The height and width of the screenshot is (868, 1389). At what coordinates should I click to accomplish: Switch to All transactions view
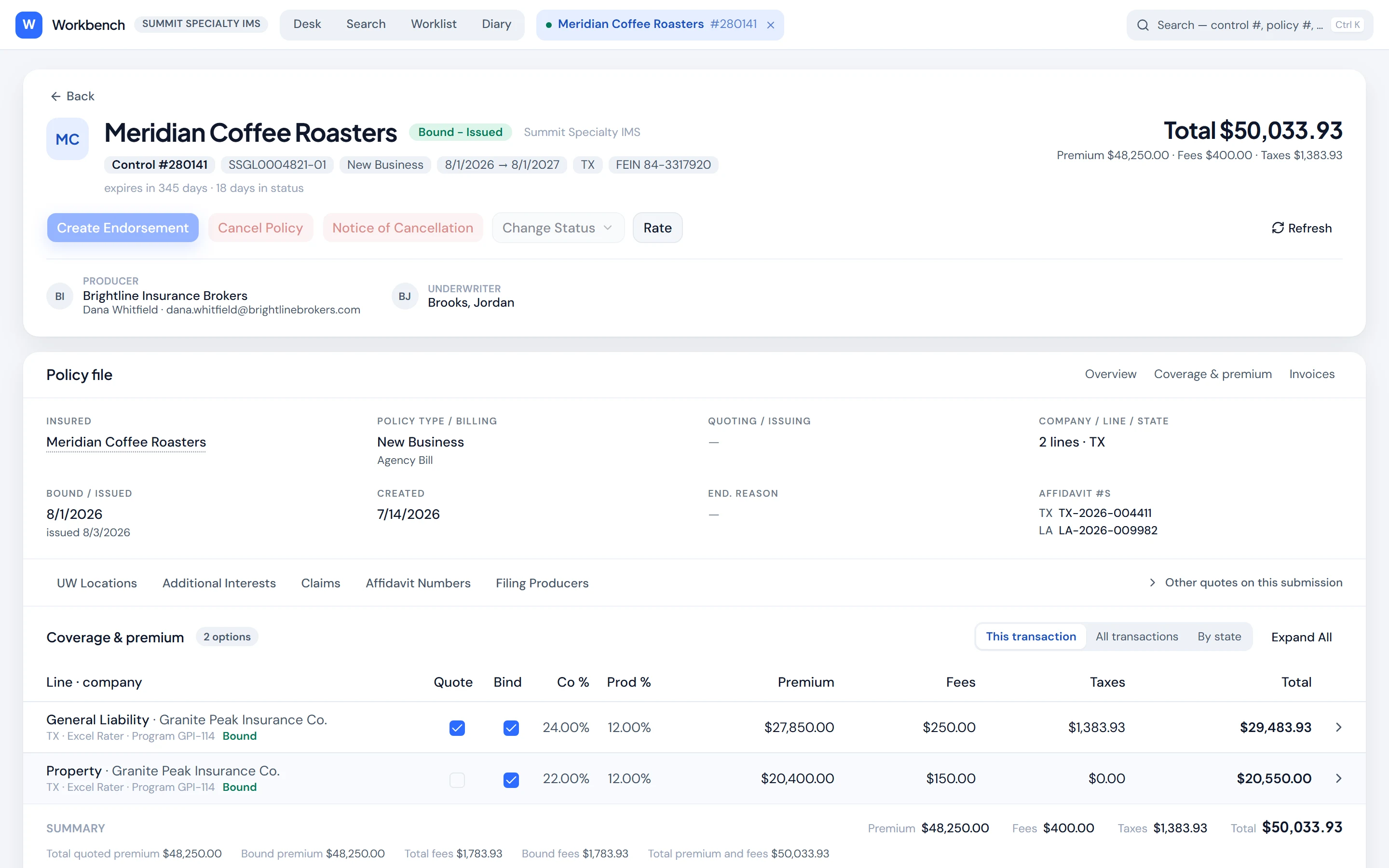point(1136,637)
